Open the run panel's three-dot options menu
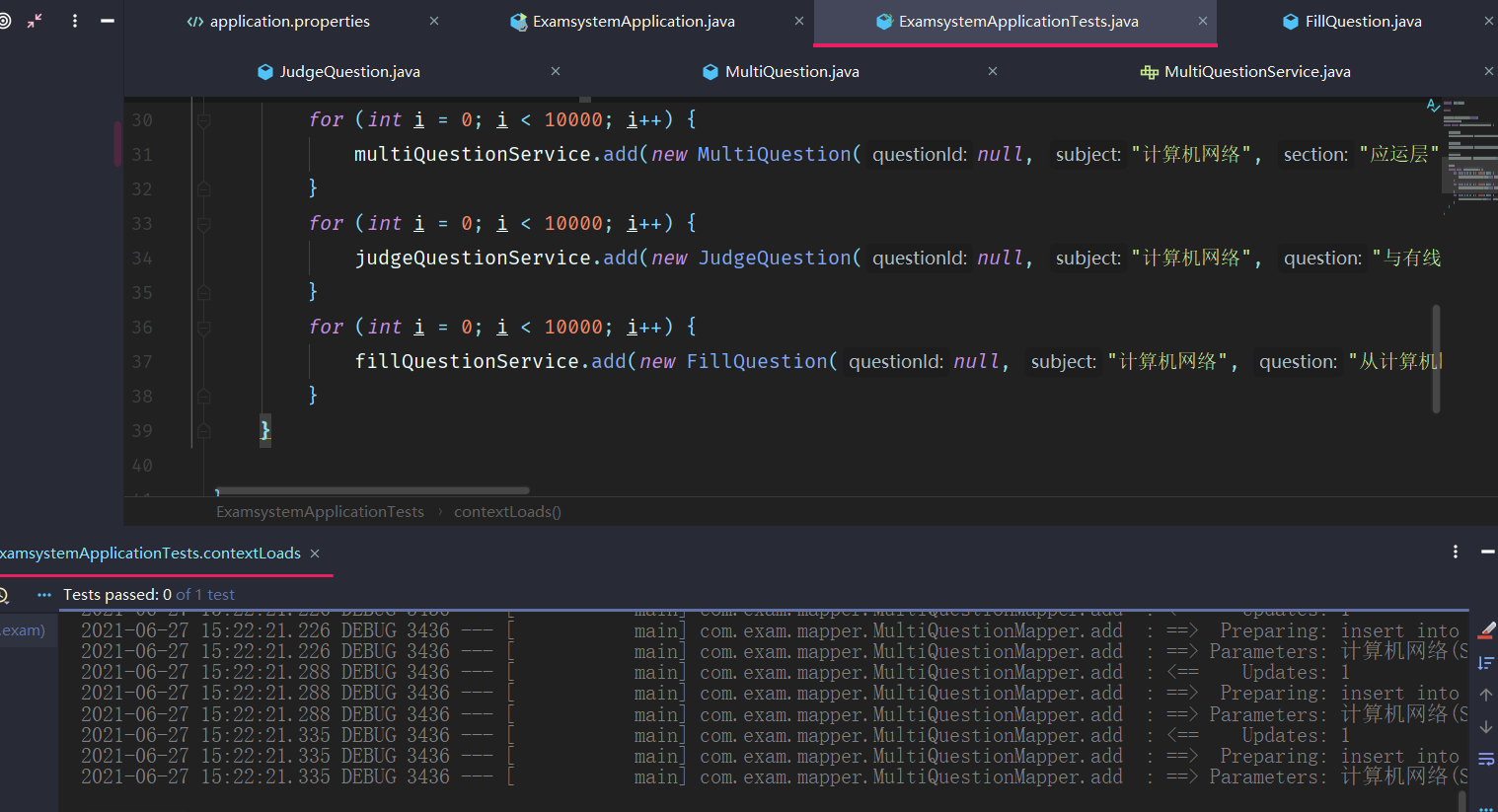Viewport: 1498px width, 812px height. 1456,552
